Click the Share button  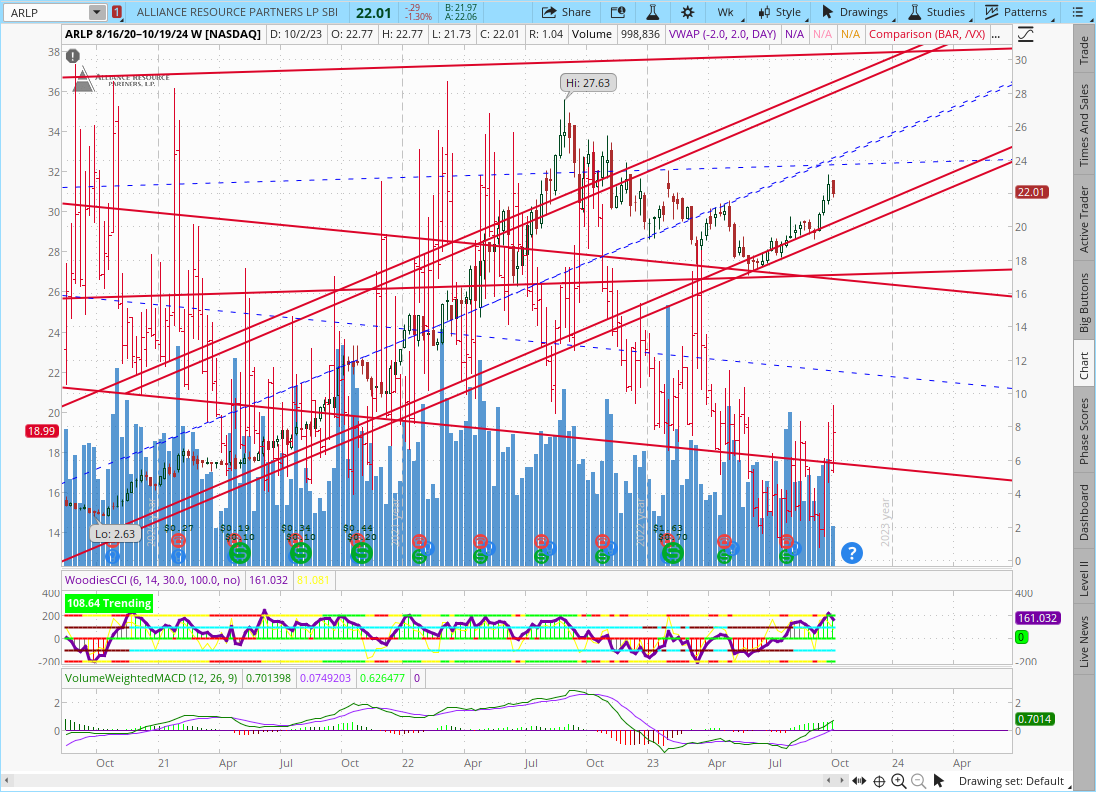(566, 12)
